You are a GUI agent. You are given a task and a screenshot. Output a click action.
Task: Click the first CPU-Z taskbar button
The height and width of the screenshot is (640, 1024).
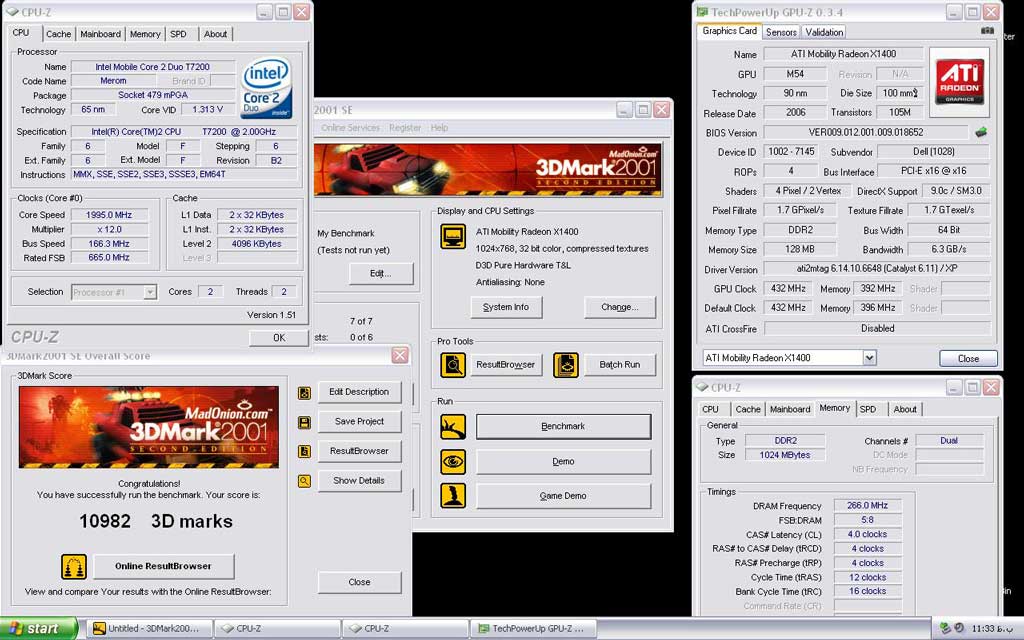277,628
